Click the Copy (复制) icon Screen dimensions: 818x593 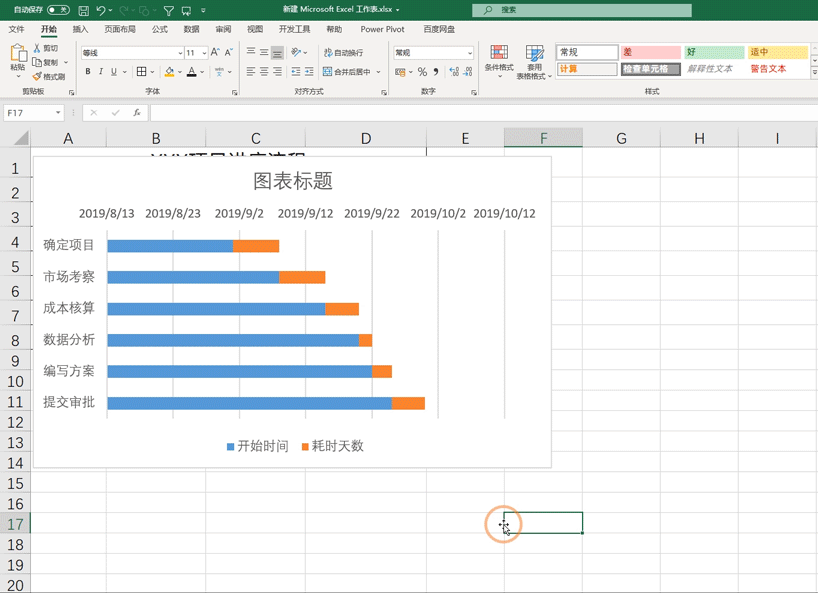(x=37, y=62)
